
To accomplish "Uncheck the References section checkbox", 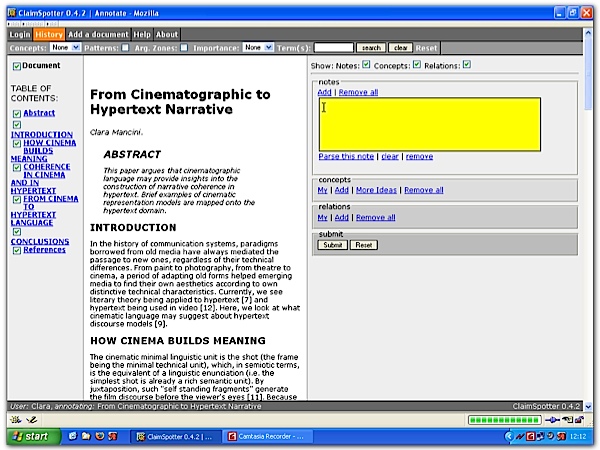I will 16,251.
